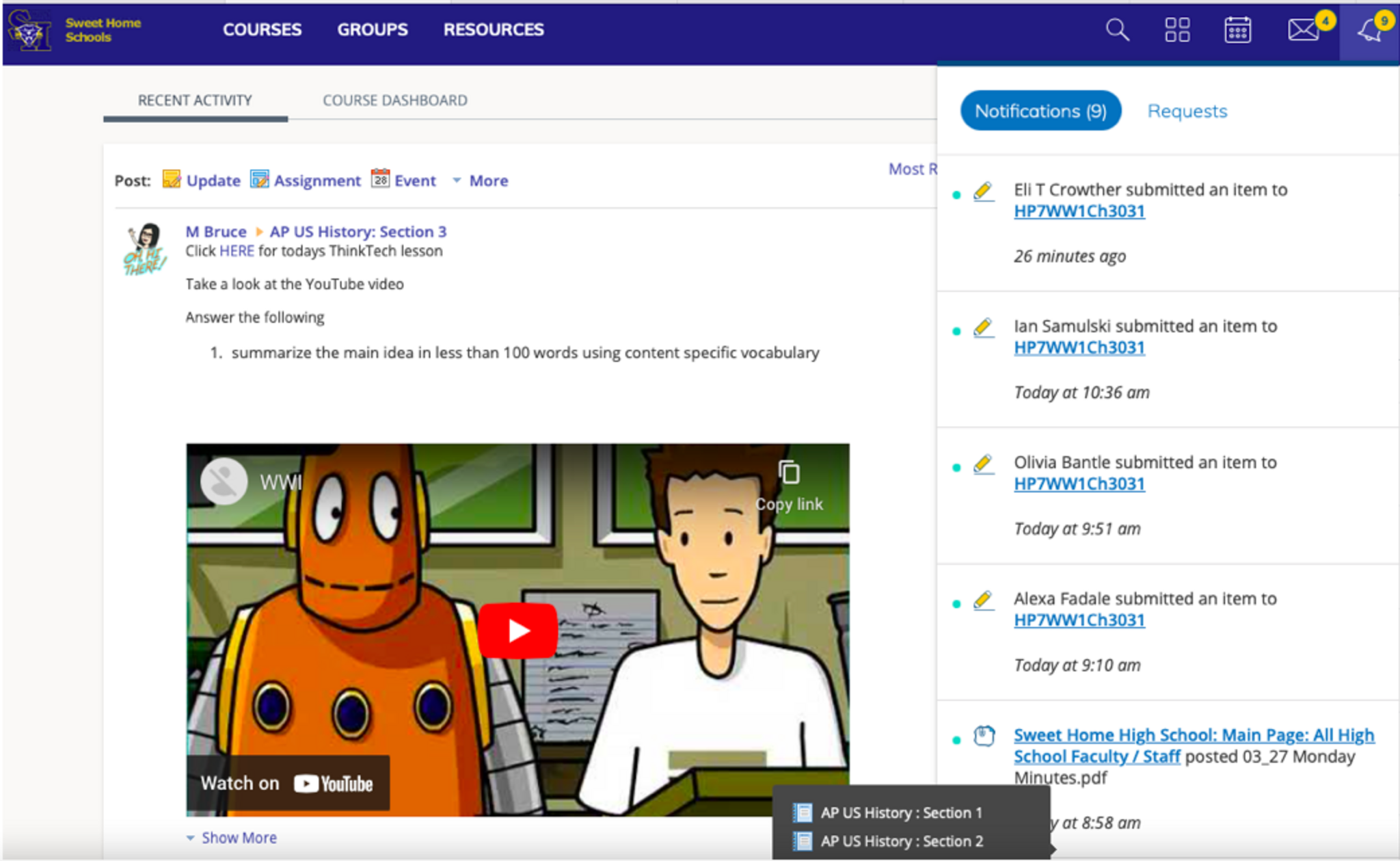
Task: Open Eli T Crowther's HP7WW1Ch3031 link
Action: point(1079,211)
